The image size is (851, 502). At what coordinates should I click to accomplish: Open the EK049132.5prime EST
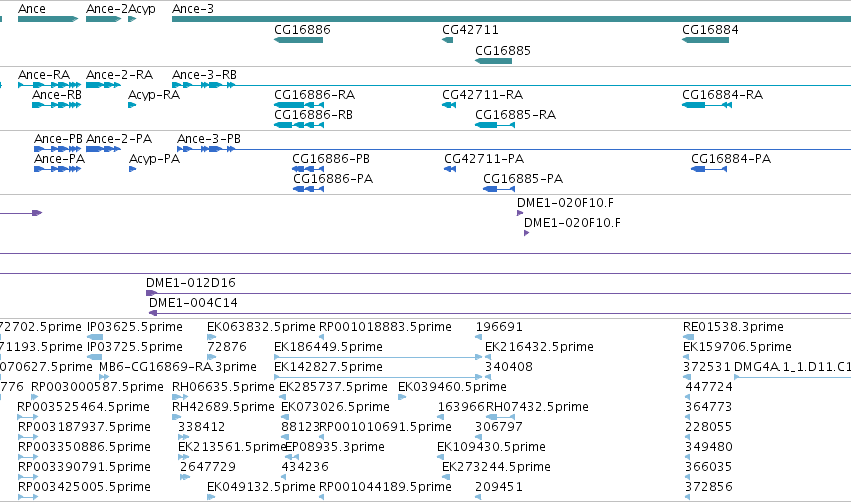(211, 497)
